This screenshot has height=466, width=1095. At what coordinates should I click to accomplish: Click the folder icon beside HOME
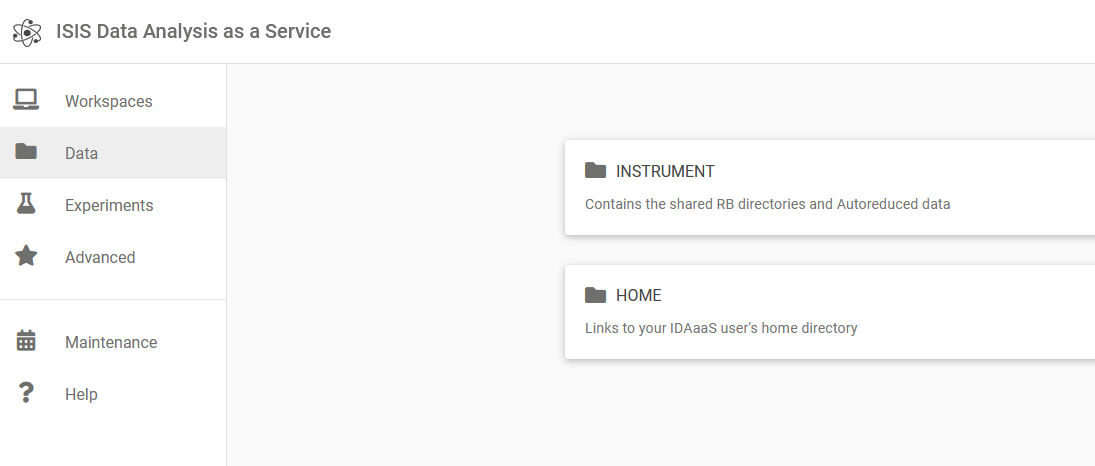pos(595,295)
